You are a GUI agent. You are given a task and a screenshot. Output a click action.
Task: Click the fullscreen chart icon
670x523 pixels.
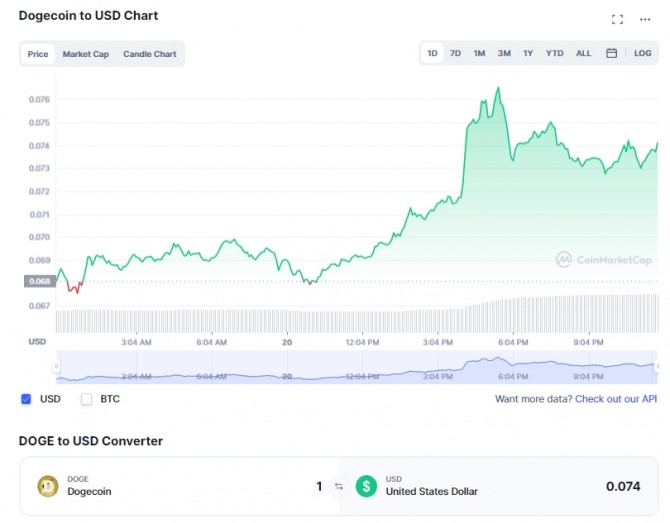(617, 19)
